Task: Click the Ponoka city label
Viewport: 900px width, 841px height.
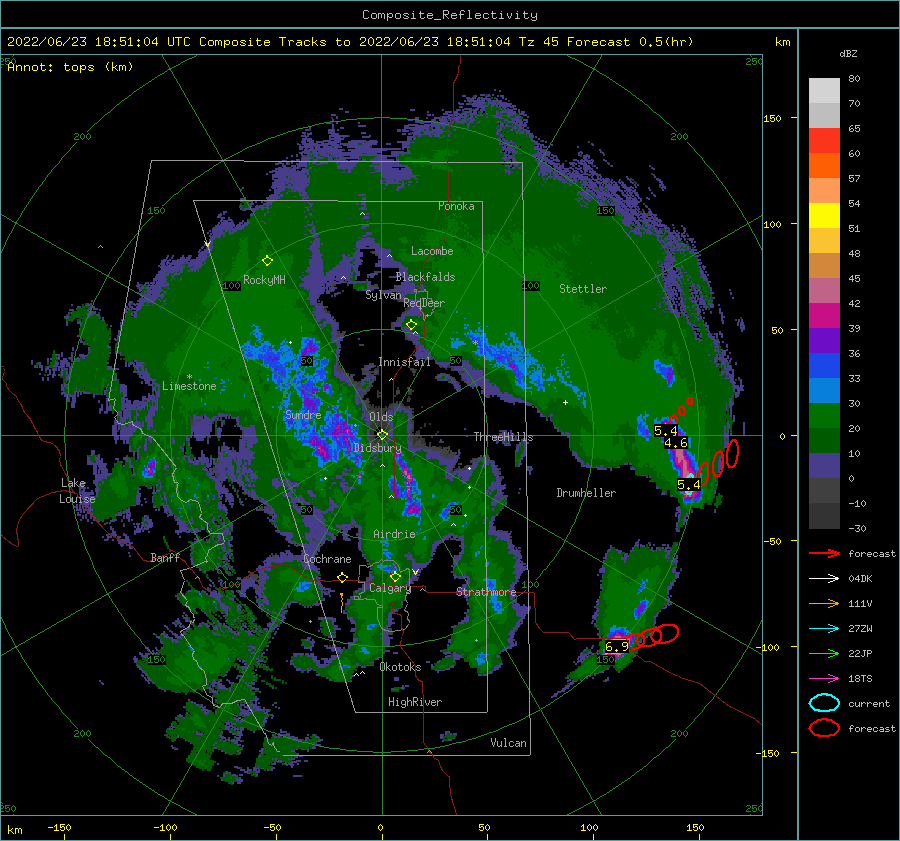Action: coord(456,206)
